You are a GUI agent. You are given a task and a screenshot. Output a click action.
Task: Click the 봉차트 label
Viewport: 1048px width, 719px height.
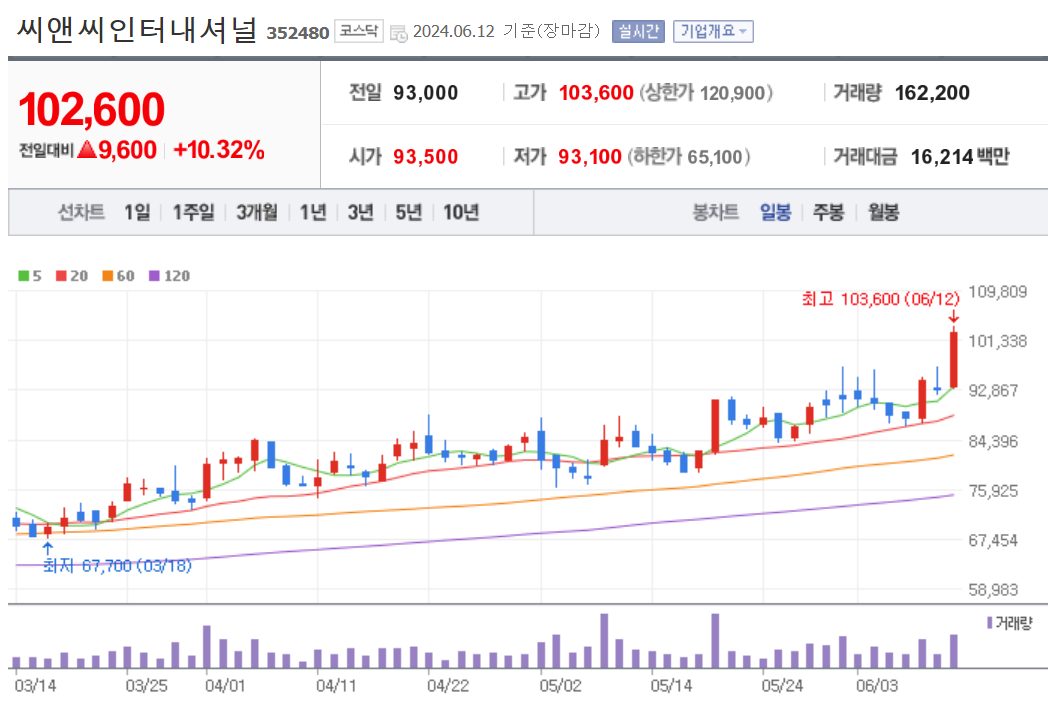pos(715,212)
